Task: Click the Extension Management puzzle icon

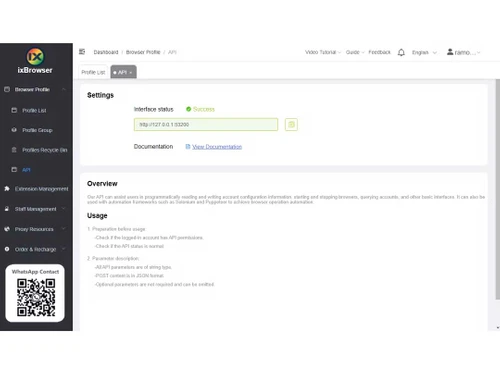Action: pos(7,189)
